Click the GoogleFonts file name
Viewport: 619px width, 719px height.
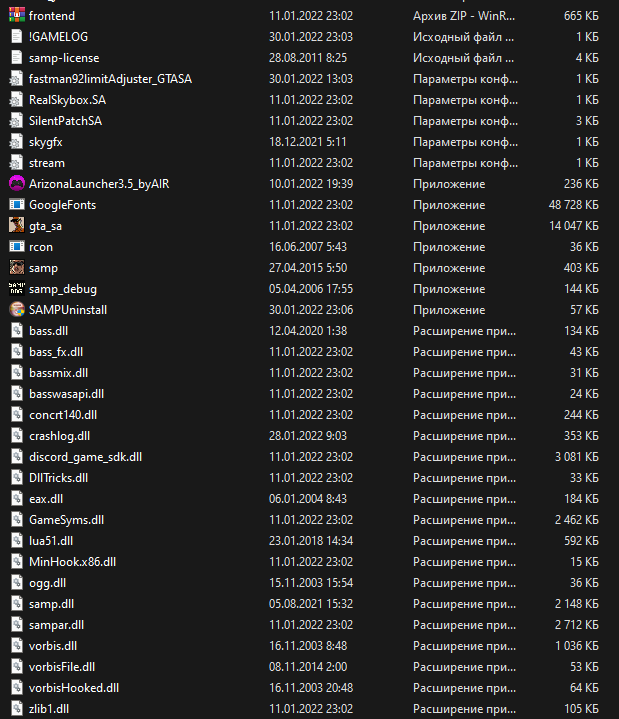coord(62,205)
